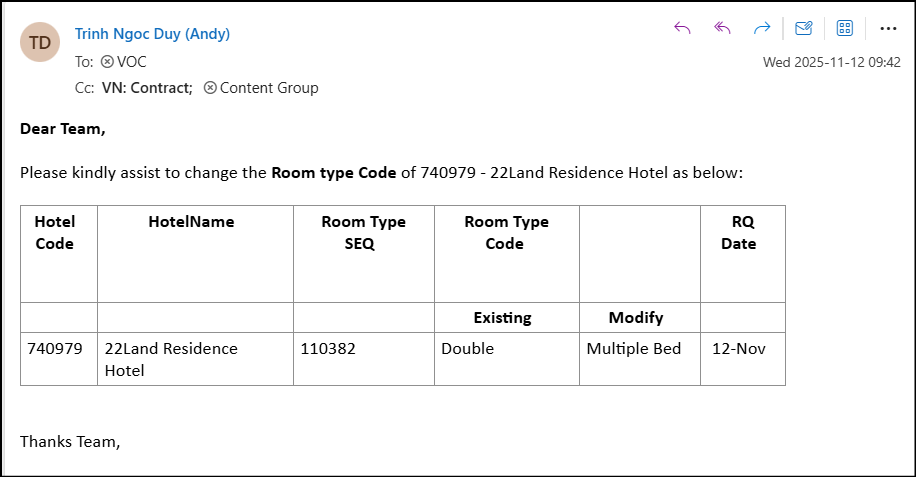Click the presence icon beside VOC
This screenshot has height=477, width=916.
pos(107,61)
